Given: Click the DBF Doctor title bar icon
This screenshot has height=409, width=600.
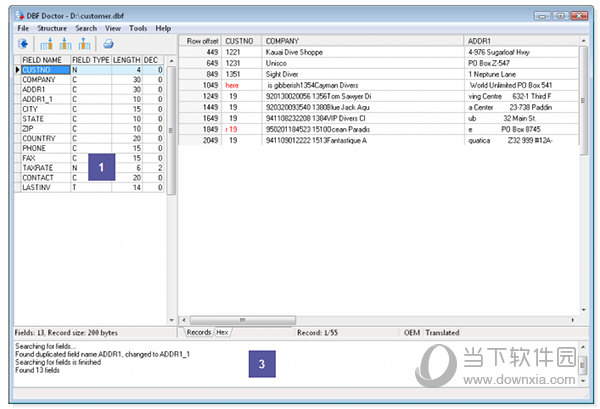Looking at the screenshot, I should pos(20,16).
